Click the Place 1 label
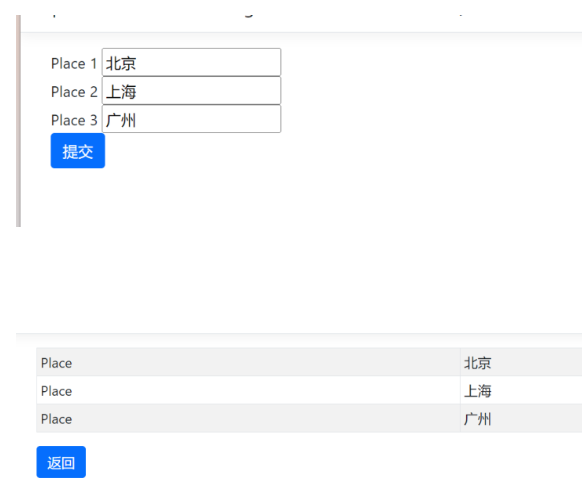The height and width of the screenshot is (502, 582). (x=74, y=63)
